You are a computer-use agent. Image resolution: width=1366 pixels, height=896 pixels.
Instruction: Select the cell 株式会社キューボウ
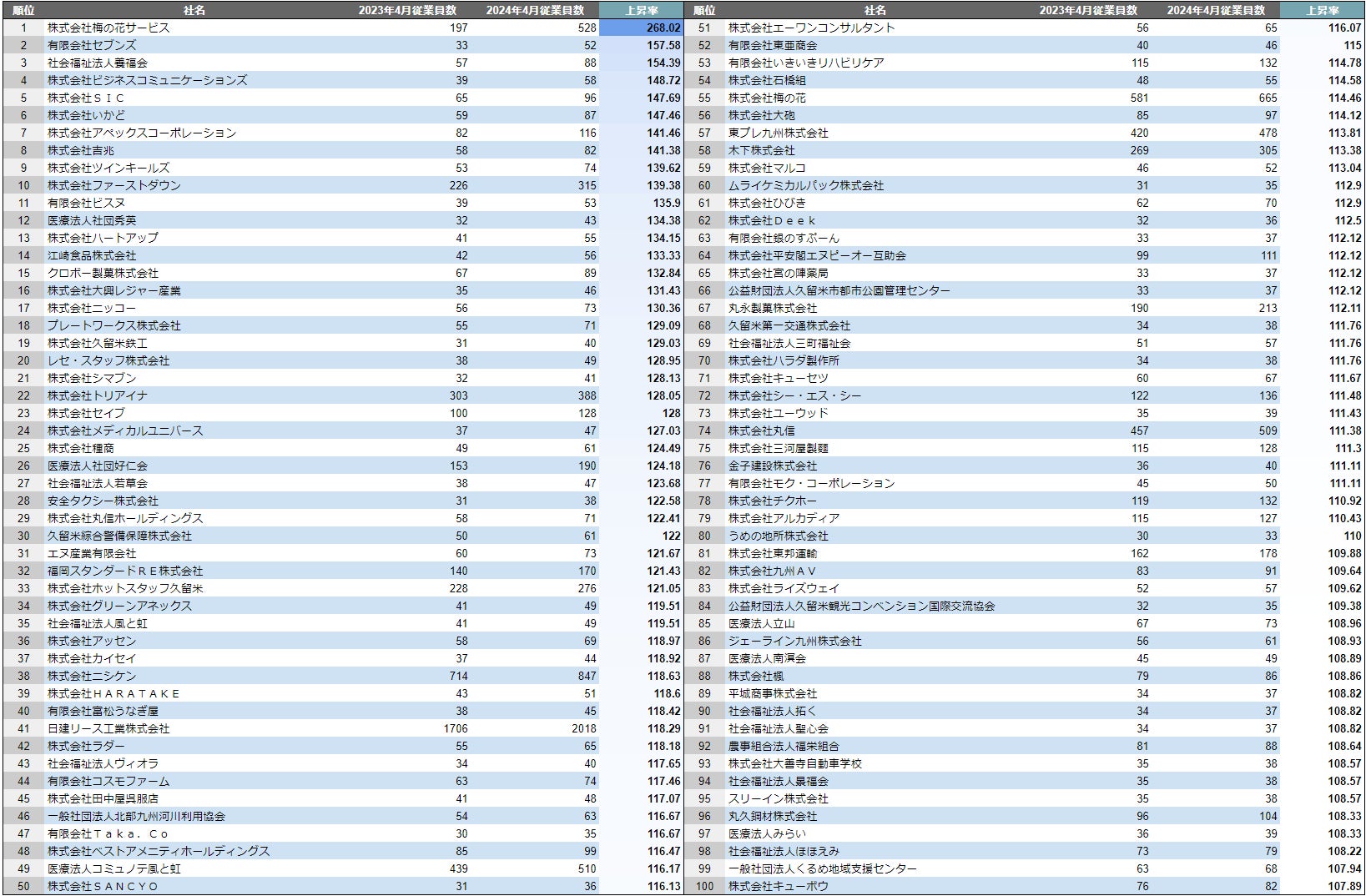(x=779, y=886)
